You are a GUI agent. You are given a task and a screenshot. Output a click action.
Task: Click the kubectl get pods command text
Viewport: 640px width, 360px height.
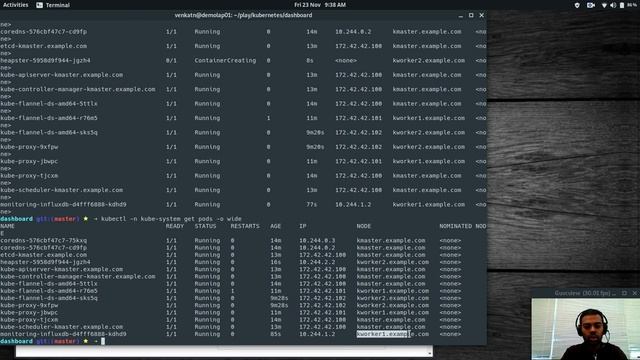171,219
